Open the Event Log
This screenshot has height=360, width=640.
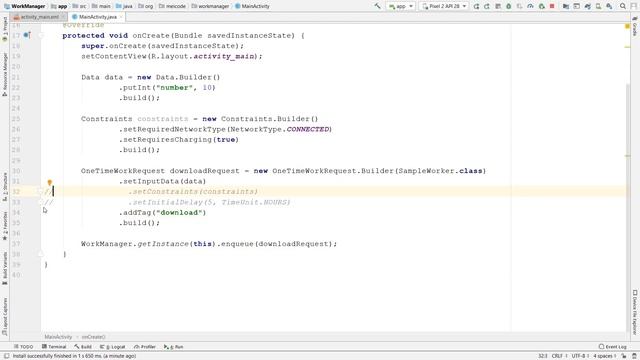pyautogui.click(x=612, y=347)
